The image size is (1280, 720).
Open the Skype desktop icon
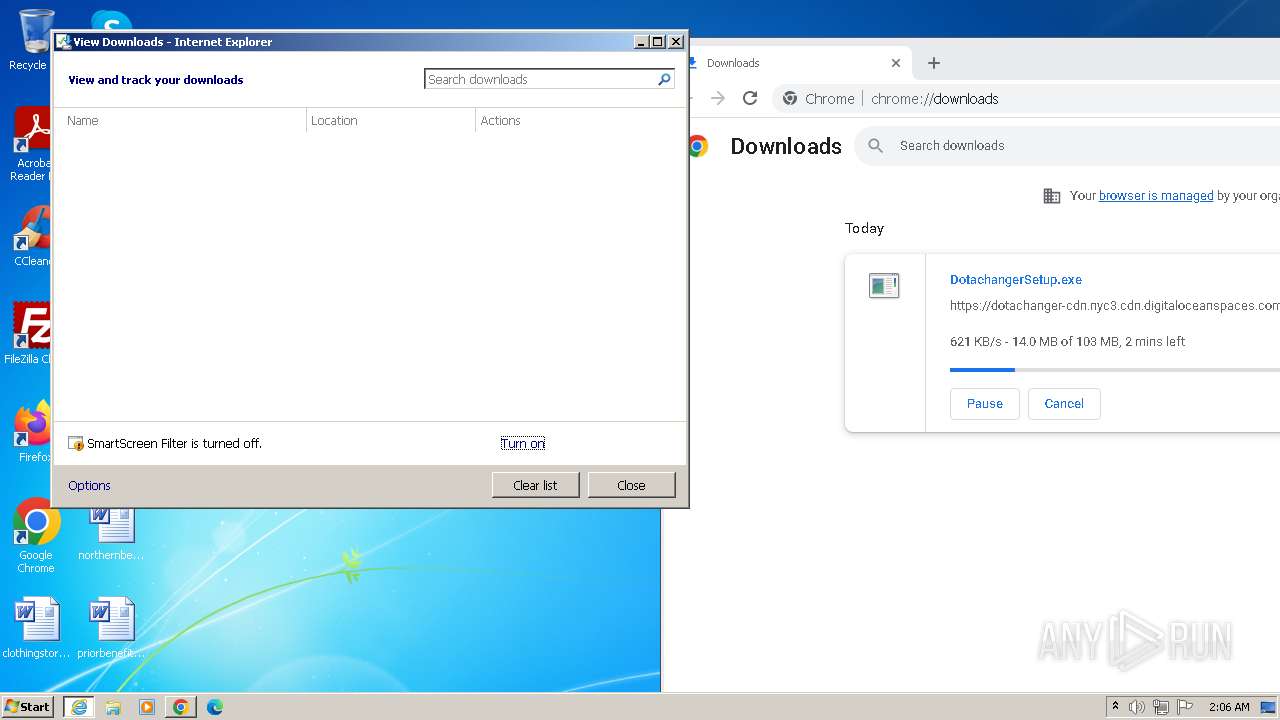(110, 20)
